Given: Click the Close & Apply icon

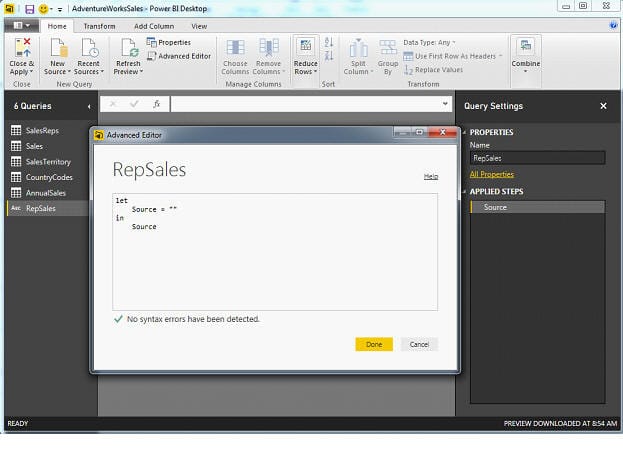Looking at the screenshot, I should pos(23,47).
